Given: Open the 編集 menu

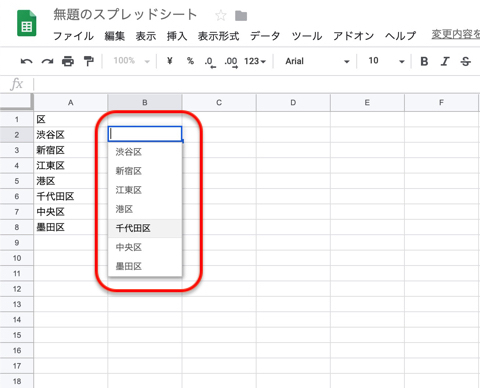Looking at the screenshot, I should point(115,36).
